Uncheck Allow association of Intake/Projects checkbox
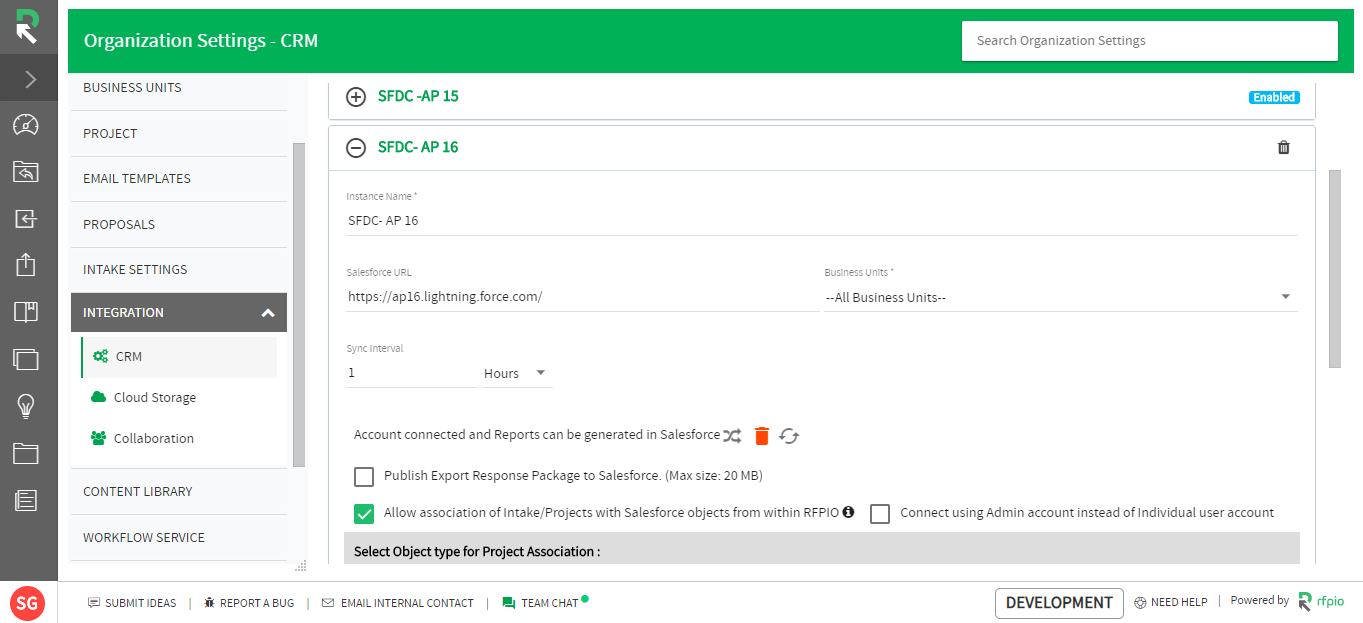Image resolution: width=1363 pixels, height=623 pixels. coord(364,514)
